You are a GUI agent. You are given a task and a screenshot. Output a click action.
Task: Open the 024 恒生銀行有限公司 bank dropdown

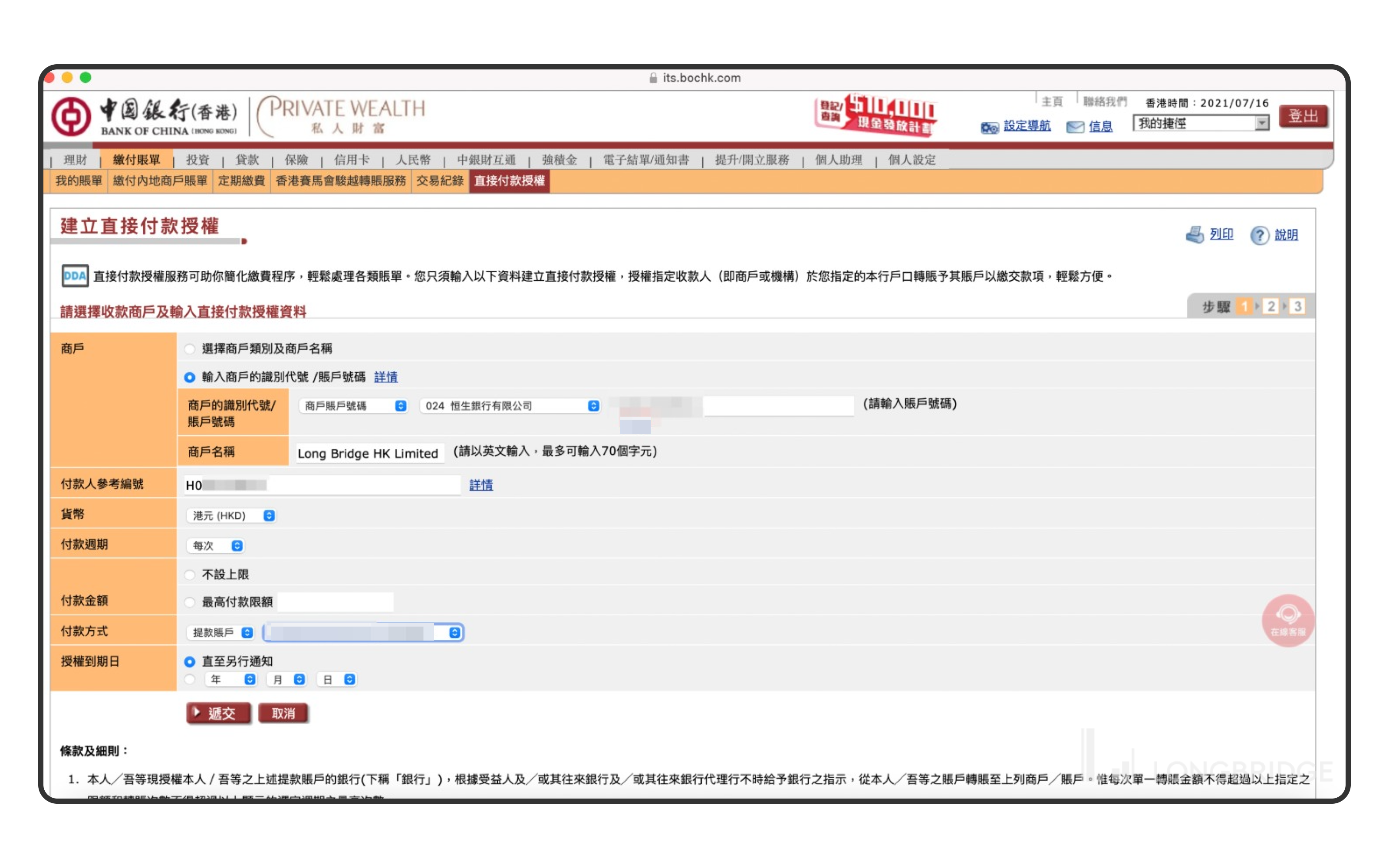tap(510, 406)
